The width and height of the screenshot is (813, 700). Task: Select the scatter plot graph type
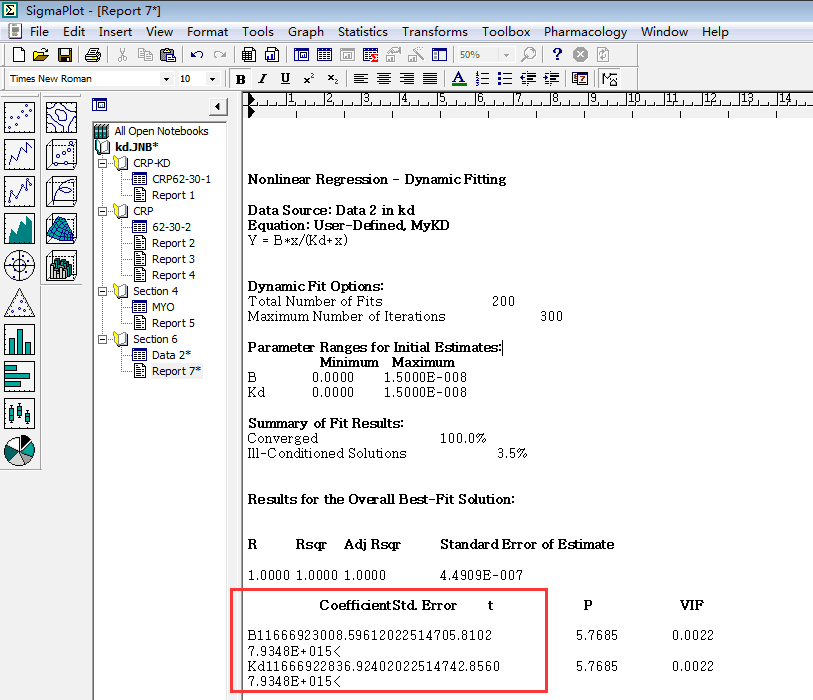tap(20, 117)
